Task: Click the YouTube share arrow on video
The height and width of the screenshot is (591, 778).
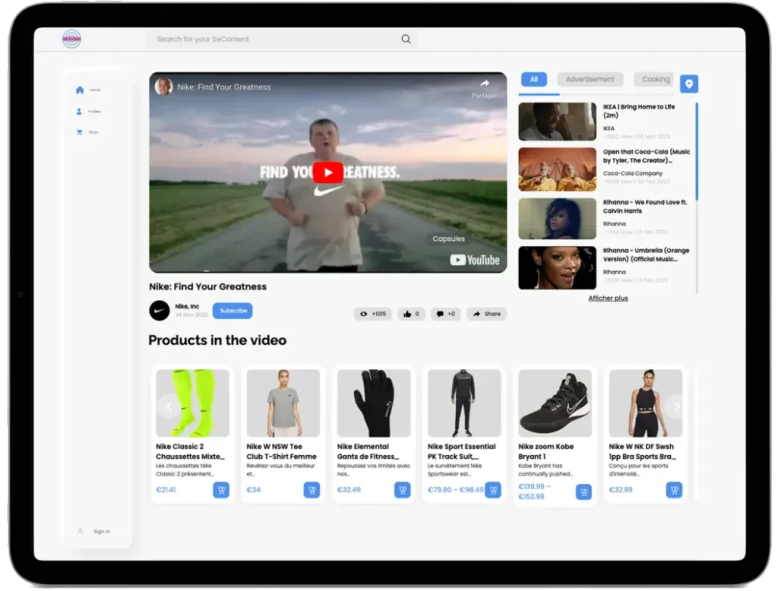Action: pyautogui.click(x=484, y=85)
